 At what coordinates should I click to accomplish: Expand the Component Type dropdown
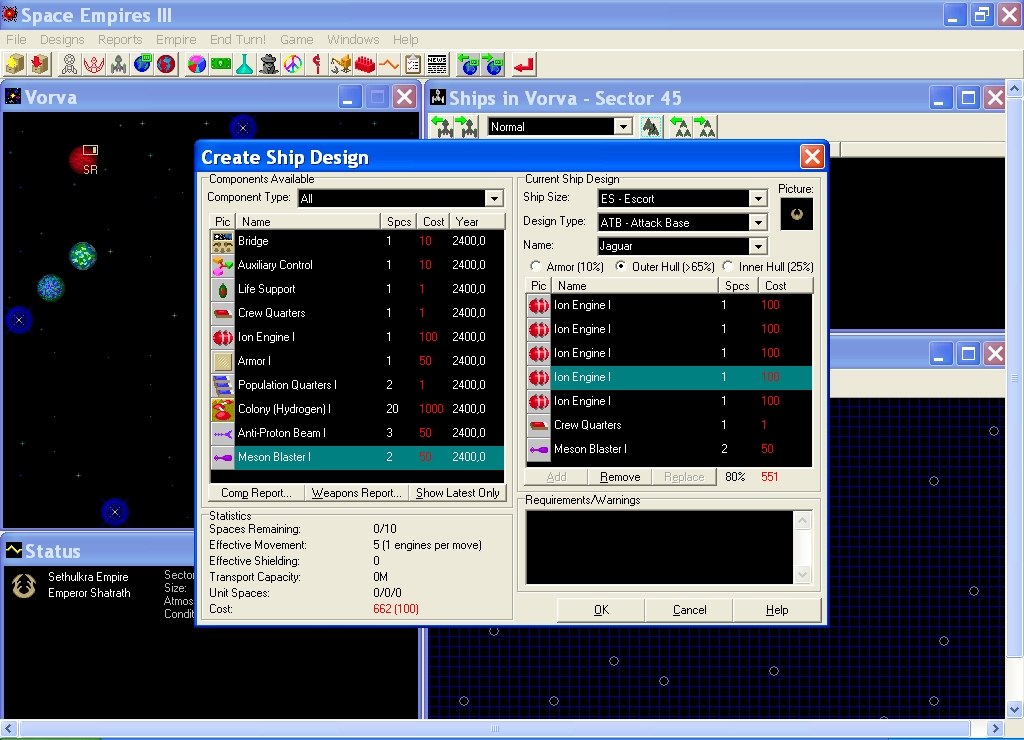[493, 199]
